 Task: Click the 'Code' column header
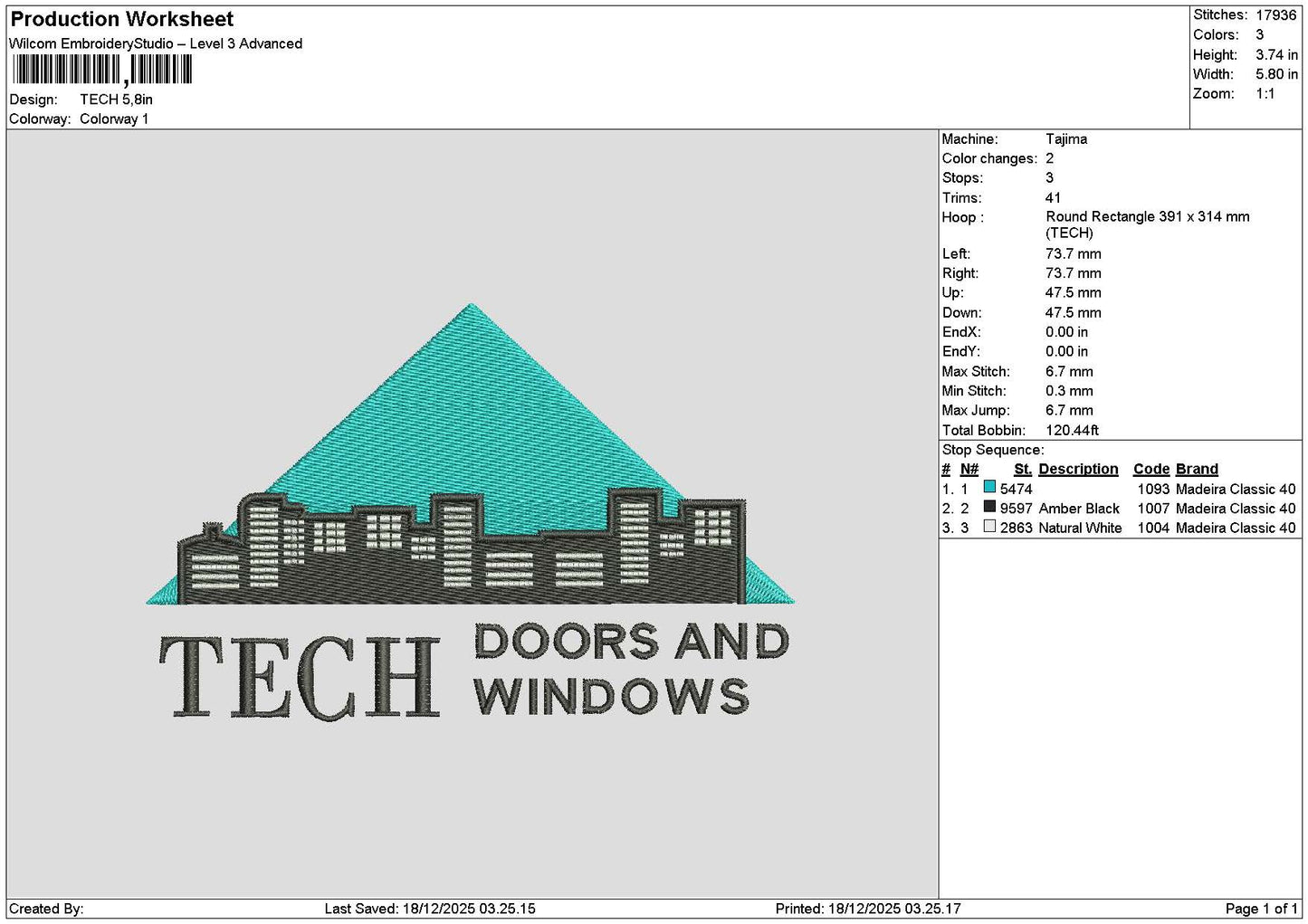pyautogui.click(x=1151, y=469)
